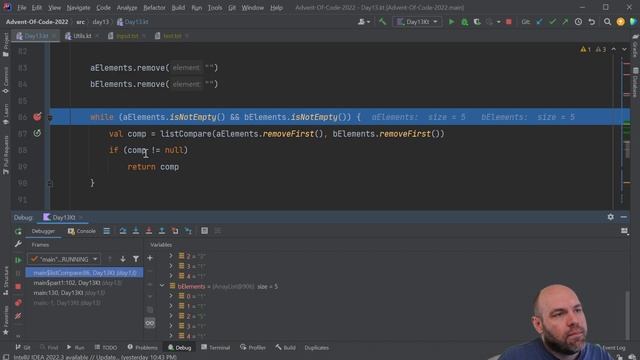This screenshot has height=360, width=640.
Task: Open the Terminal tool window tab
Action: click(x=216, y=347)
